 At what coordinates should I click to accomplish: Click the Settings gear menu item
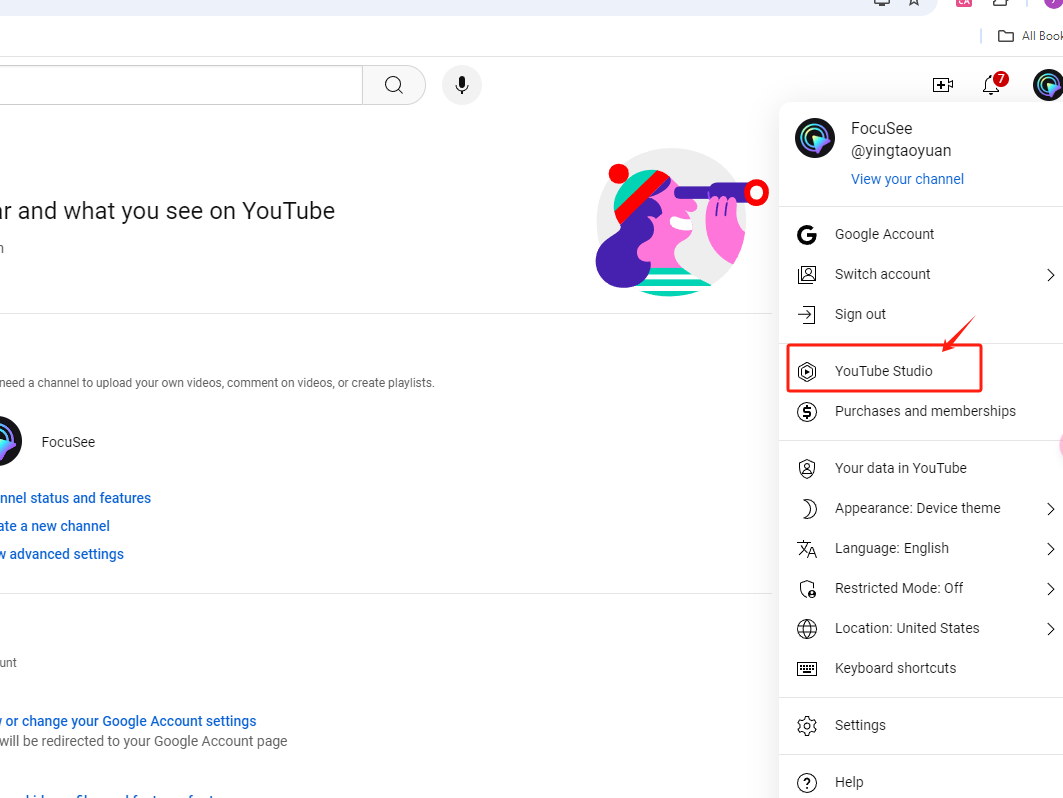(x=859, y=725)
